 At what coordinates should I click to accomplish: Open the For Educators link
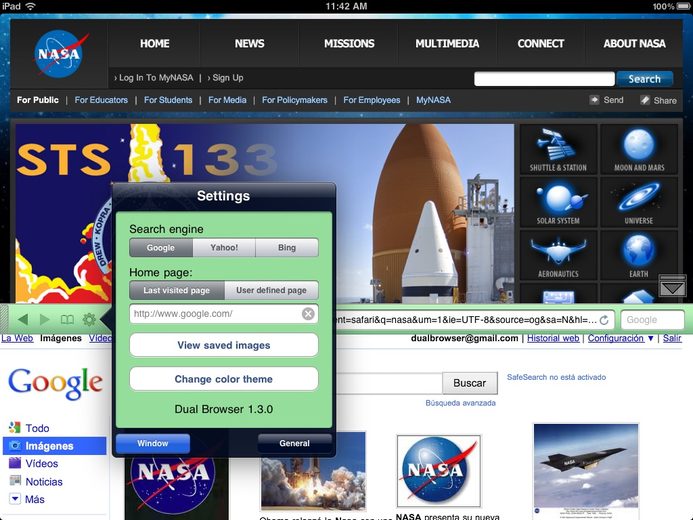click(101, 100)
